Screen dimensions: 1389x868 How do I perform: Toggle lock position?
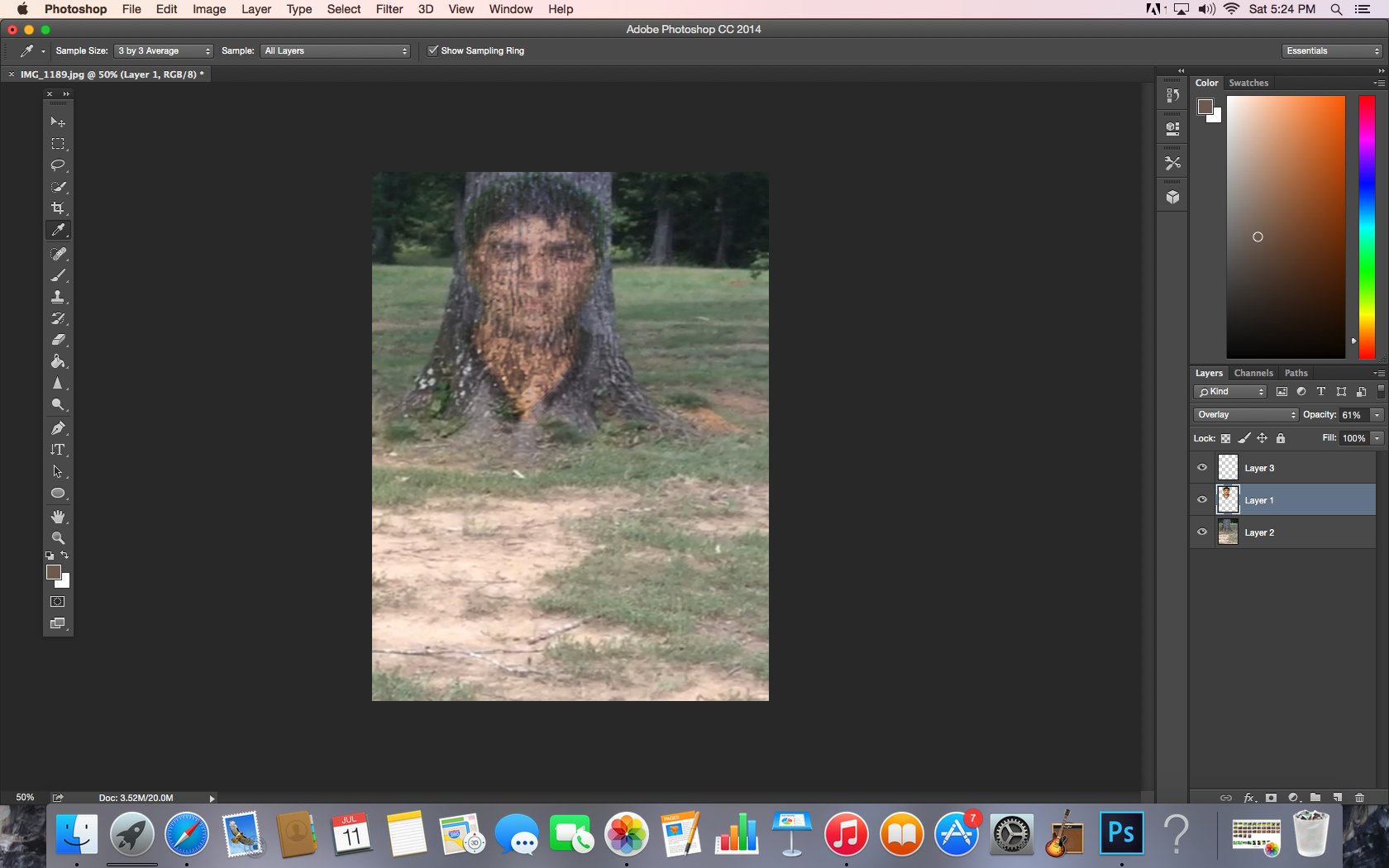pyautogui.click(x=1263, y=438)
